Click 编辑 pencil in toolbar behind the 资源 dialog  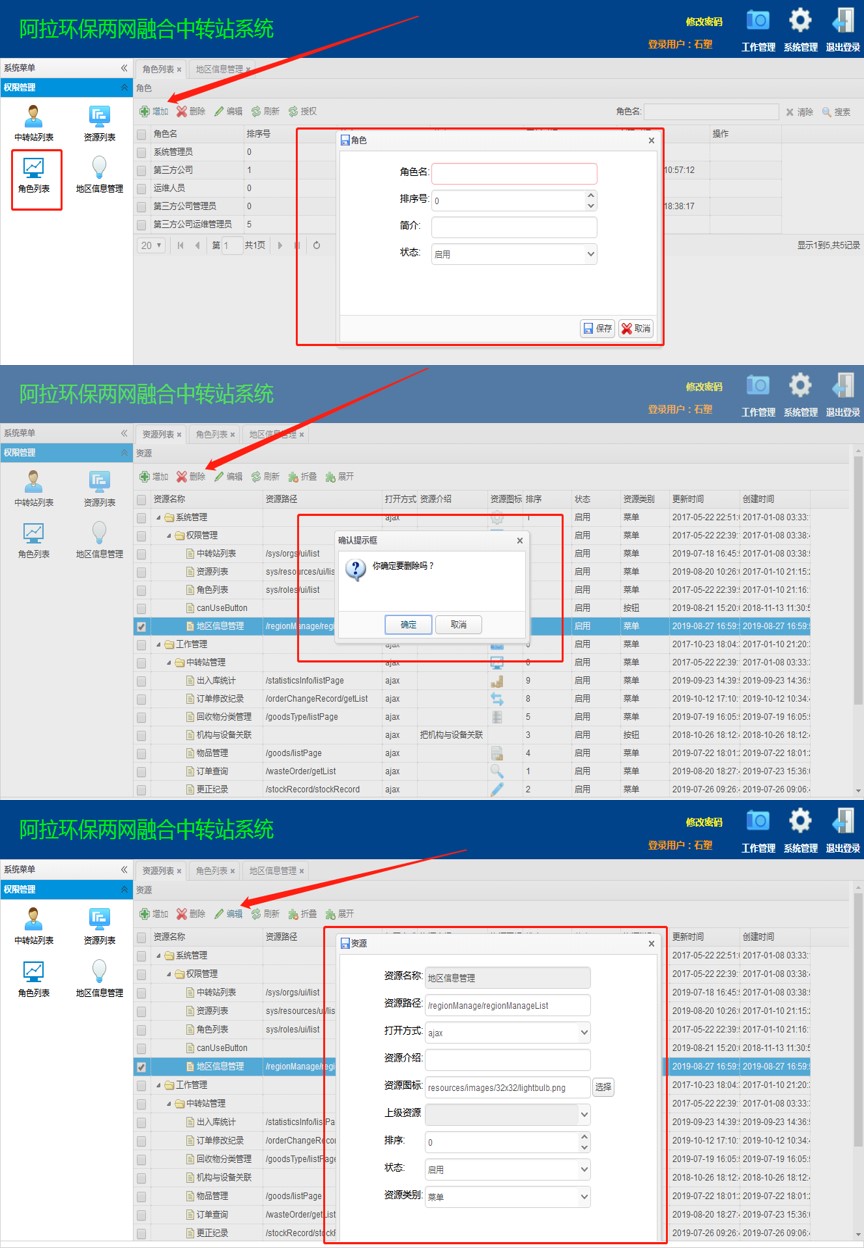click(x=228, y=913)
